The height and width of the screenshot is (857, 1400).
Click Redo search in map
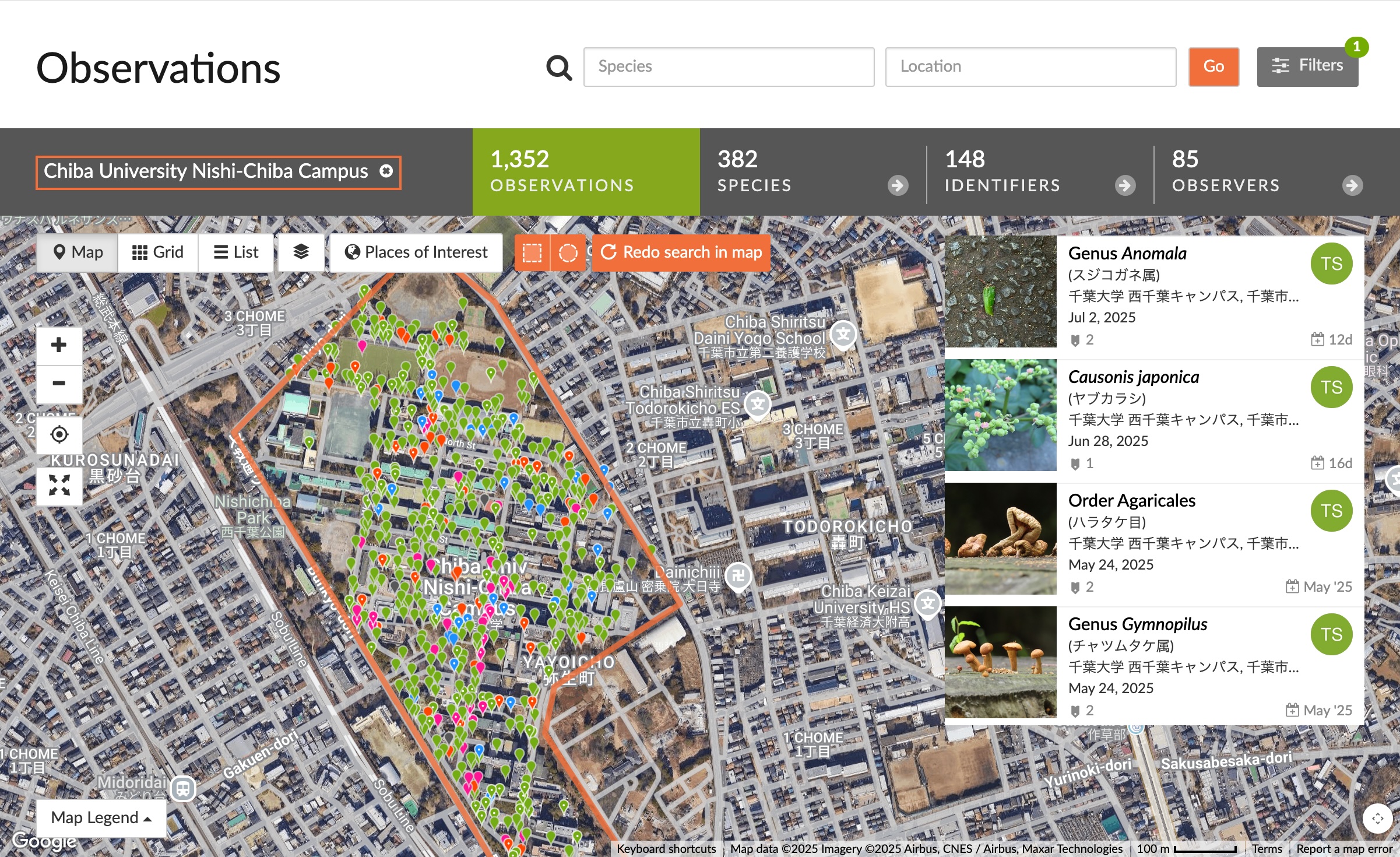(681, 252)
